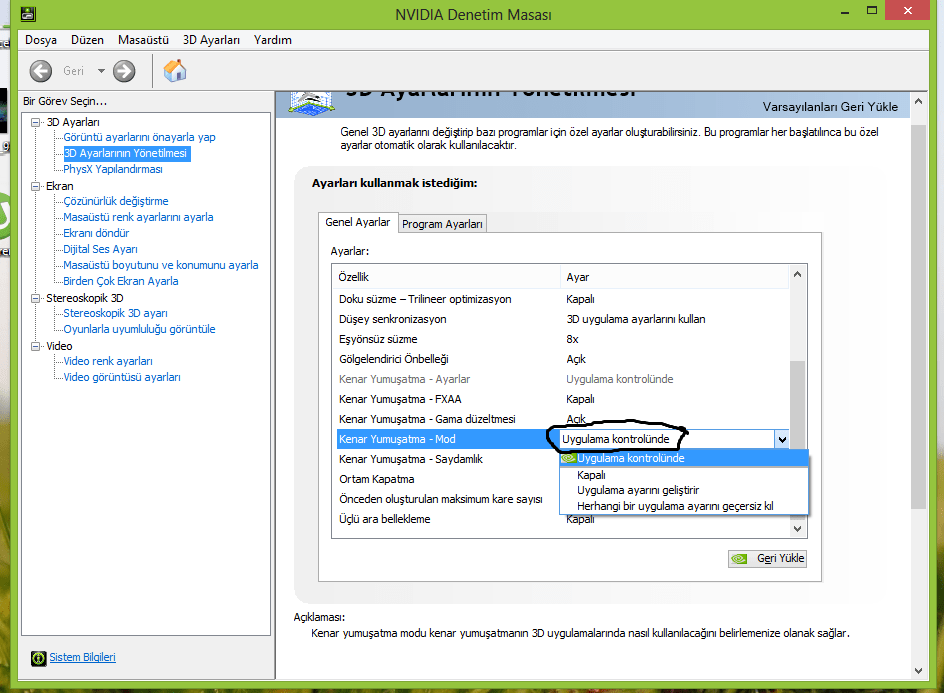944x693 pixels.
Task: Collapse the 3D Ayarları tree node
Action: click(36, 122)
